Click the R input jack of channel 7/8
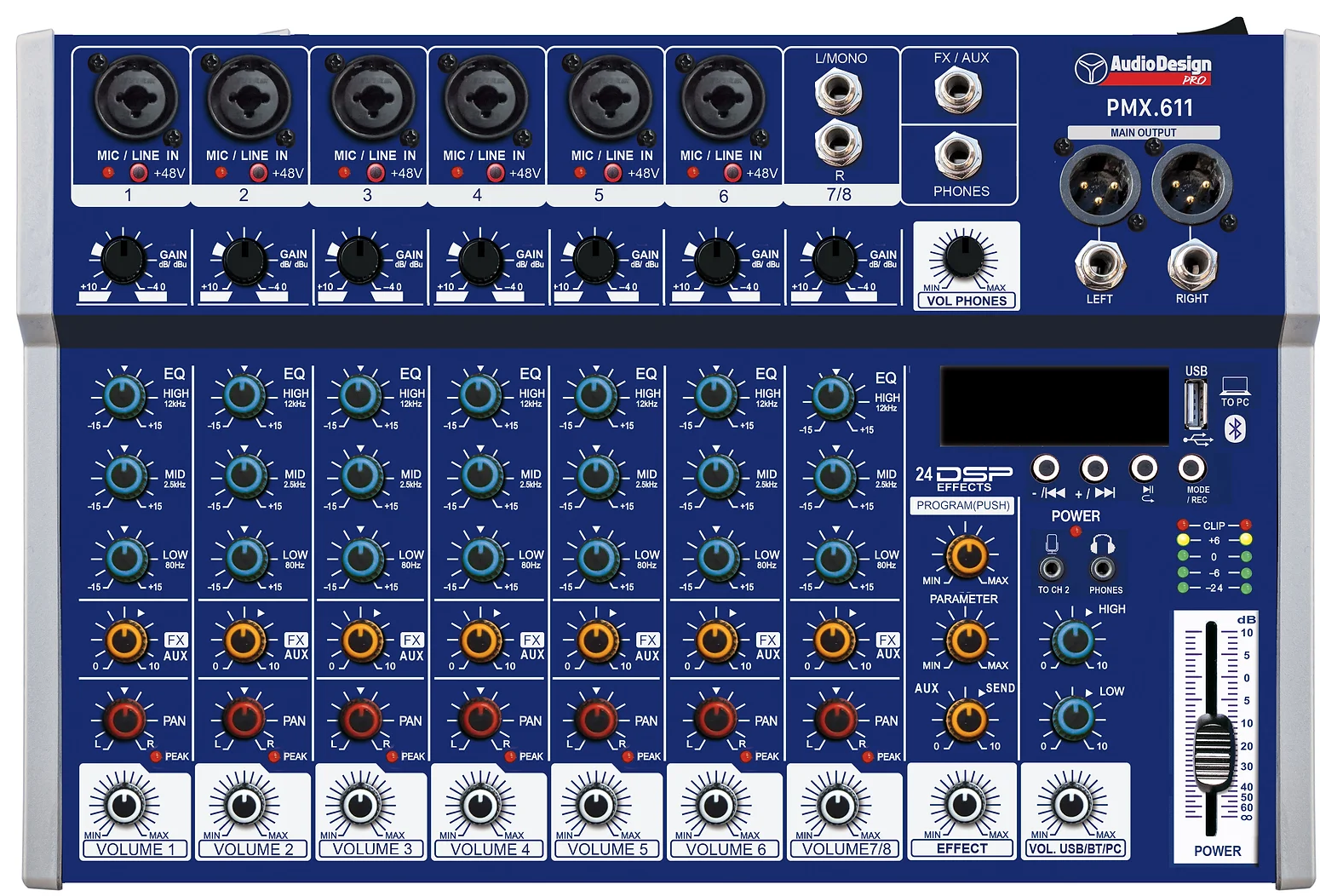The height and width of the screenshot is (896, 1320). (x=839, y=142)
